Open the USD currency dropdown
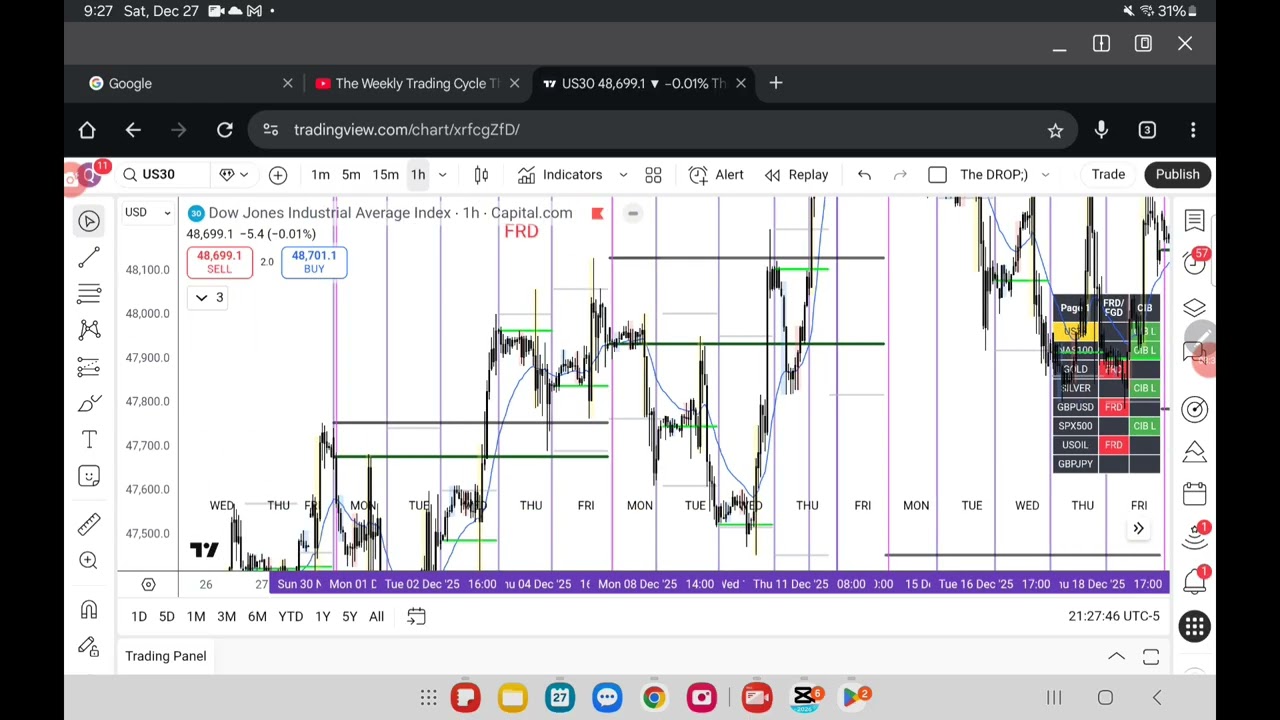 pos(148,212)
